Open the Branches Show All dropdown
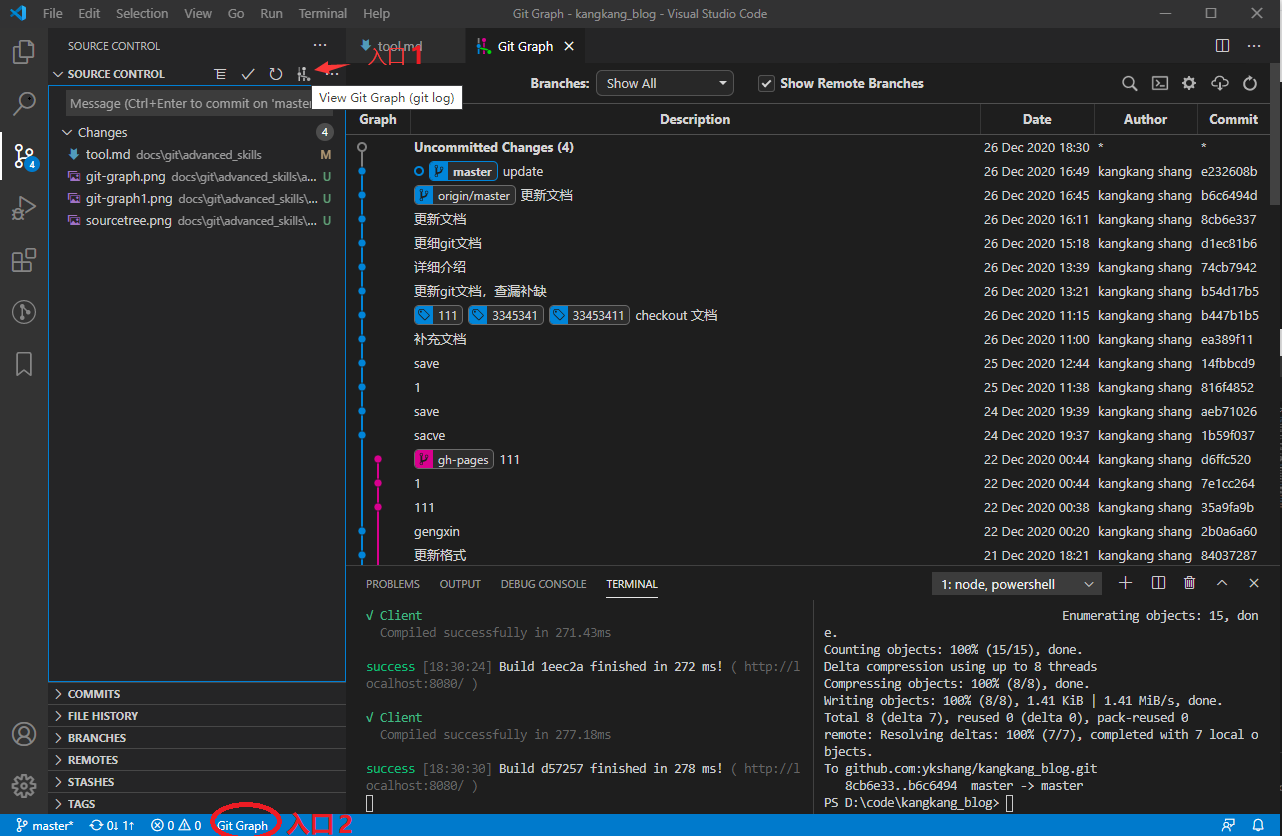The image size is (1282, 836). pyautogui.click(x=665, y=83)
